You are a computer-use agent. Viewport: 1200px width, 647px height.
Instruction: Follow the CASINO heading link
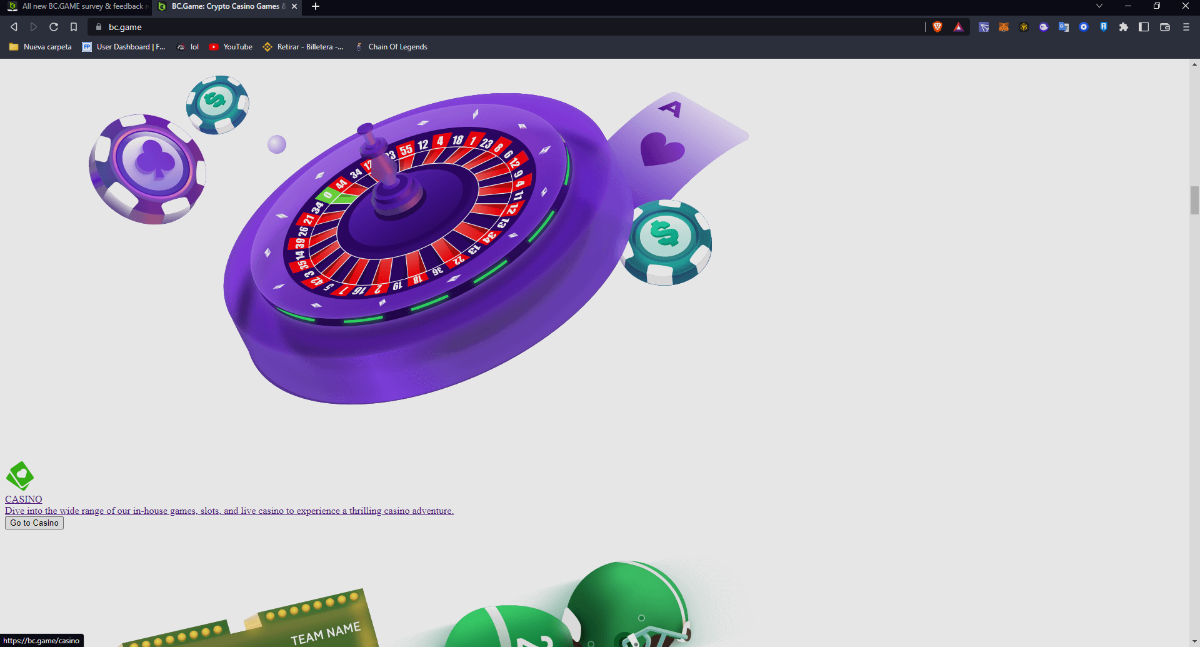23,499
